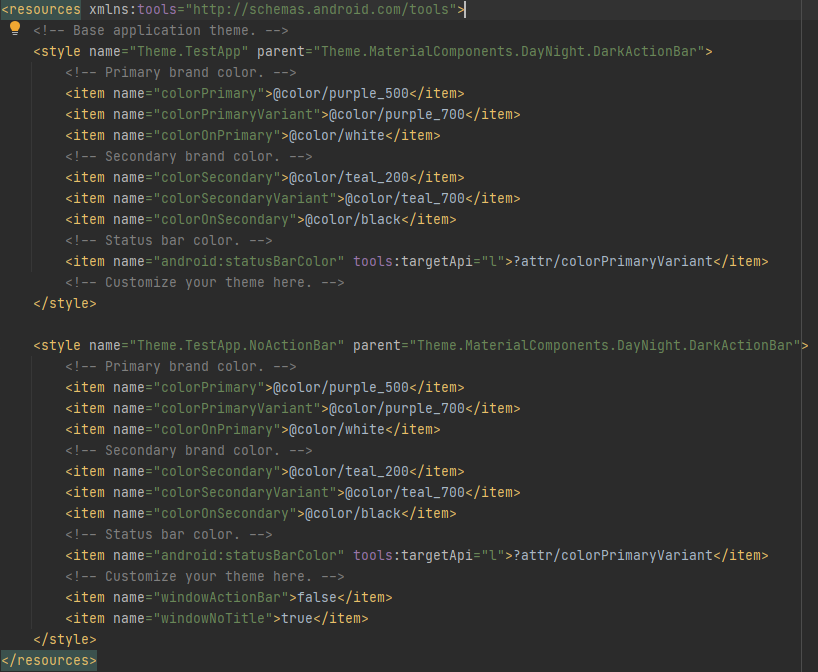Click "Primary brand color." comment in the NoActionBar style

181,367
